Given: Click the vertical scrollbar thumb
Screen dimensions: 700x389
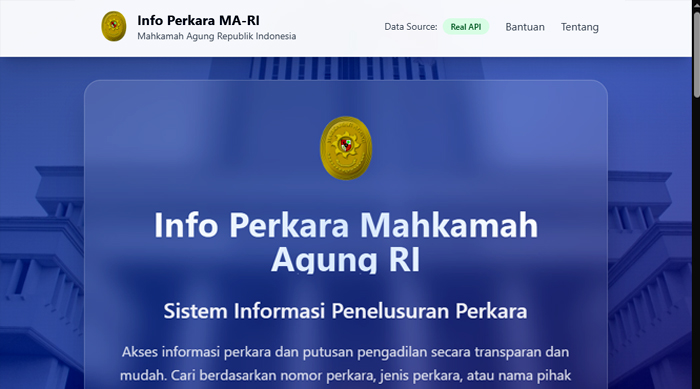Looking at the screenshot, I should (696, 54).
